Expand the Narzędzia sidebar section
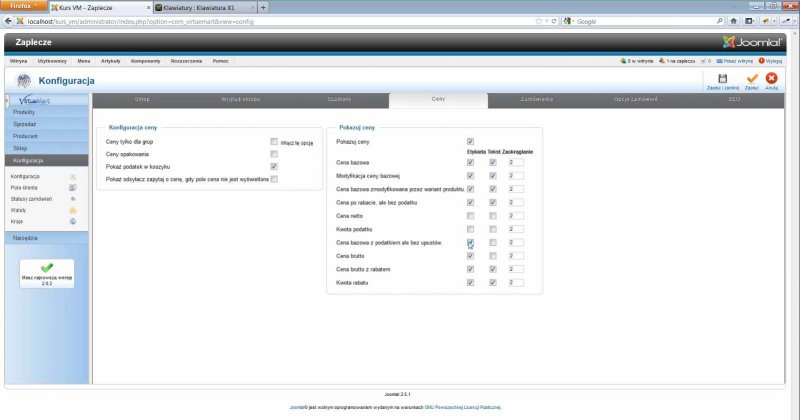This screenshot has height=420, width=800. pyautogui.click(x=26, y=238)
